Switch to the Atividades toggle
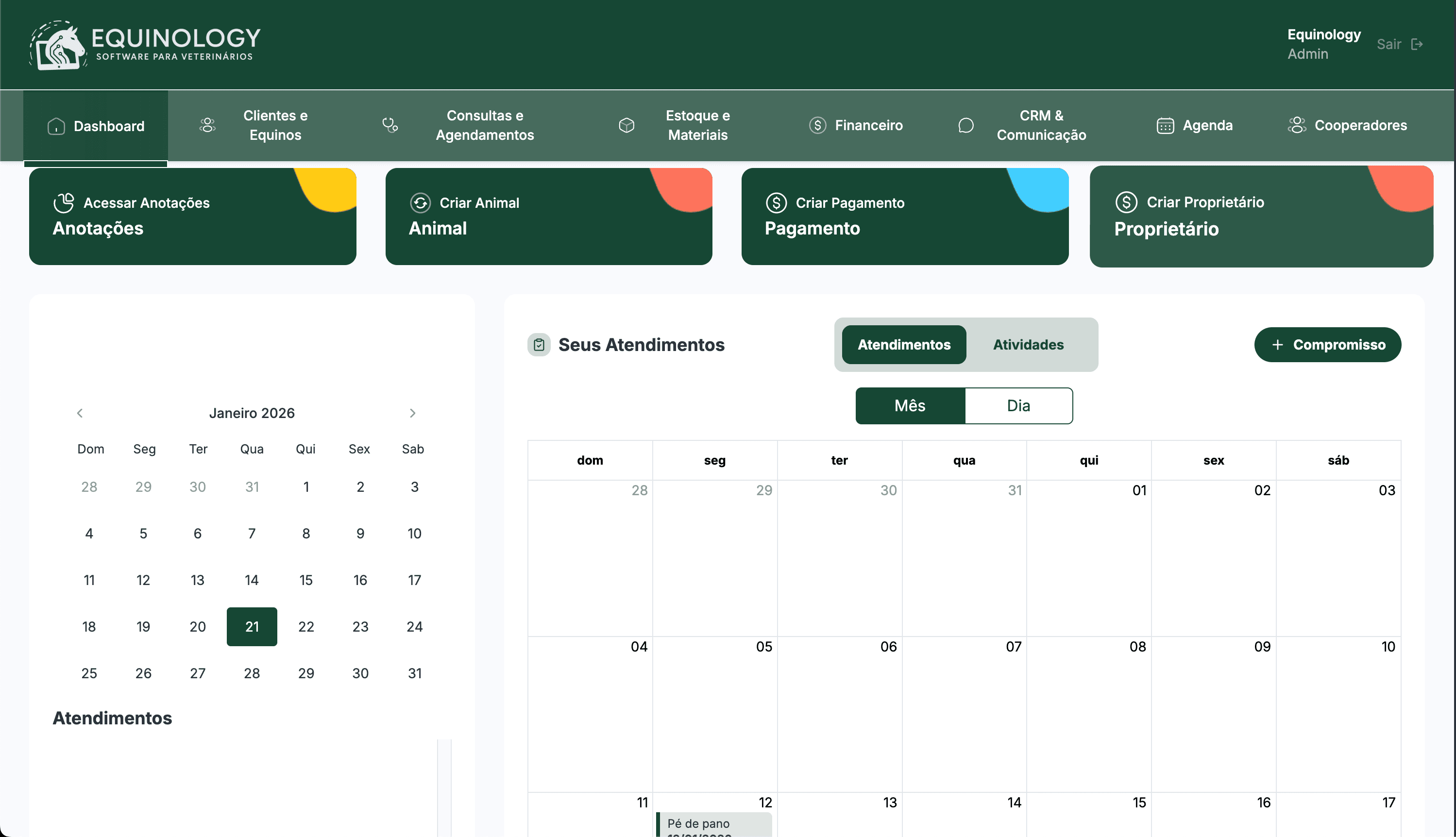Image resolution: width=1456 pixels, height=837 pixels. pyautogui.click(x=1028, y=344)
